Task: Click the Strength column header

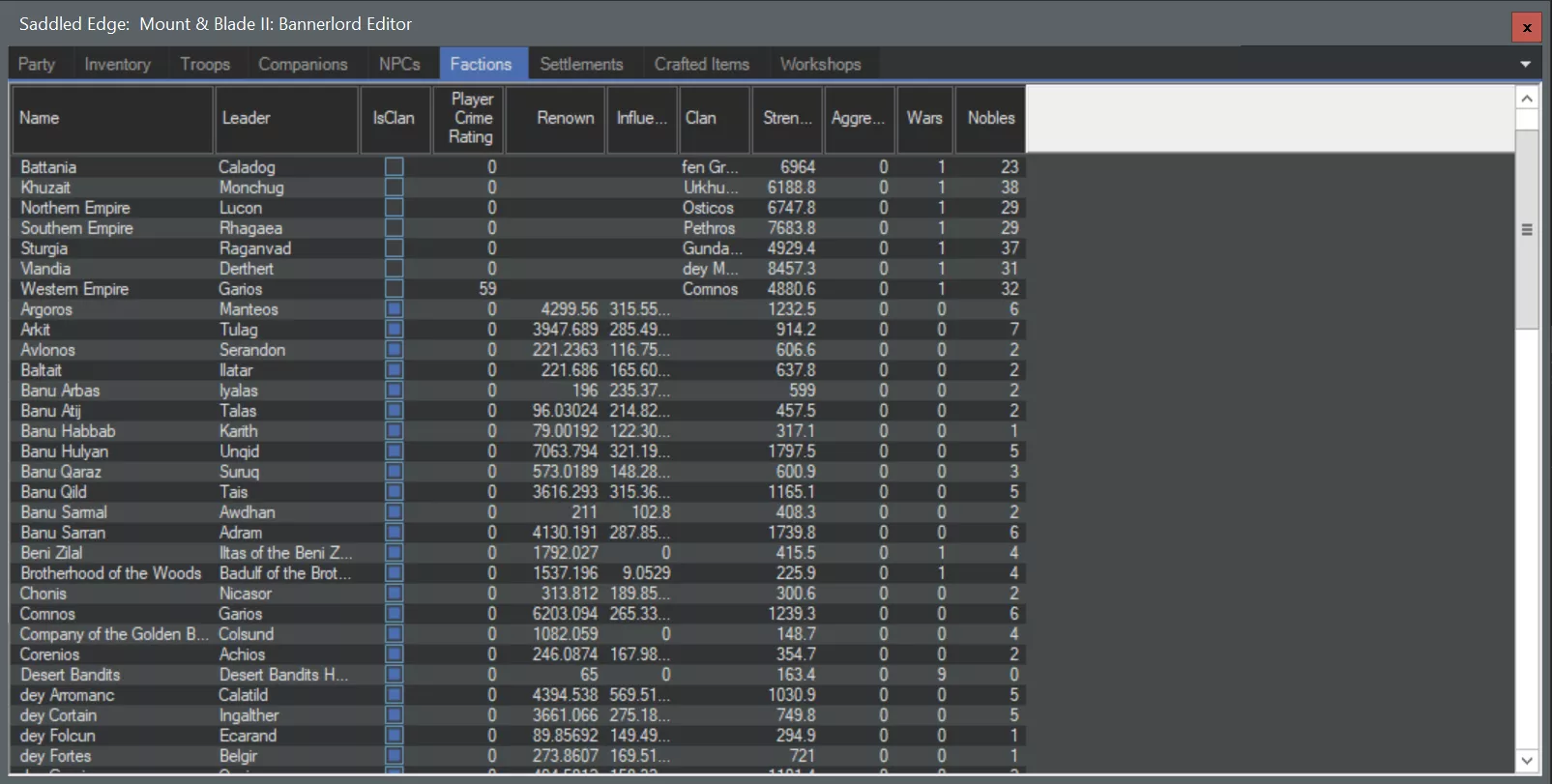Action: (787, 119)
